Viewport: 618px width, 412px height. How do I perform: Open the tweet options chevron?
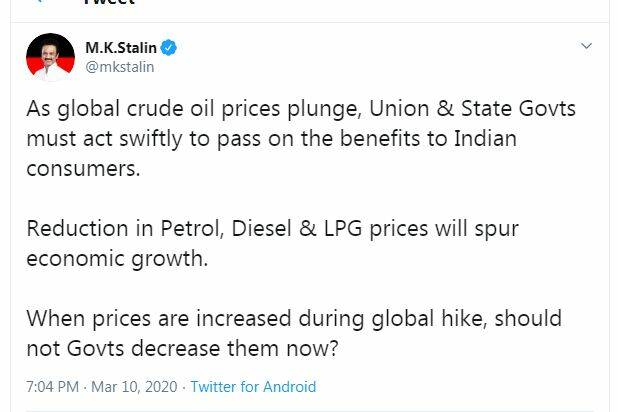tap(587, 47)
